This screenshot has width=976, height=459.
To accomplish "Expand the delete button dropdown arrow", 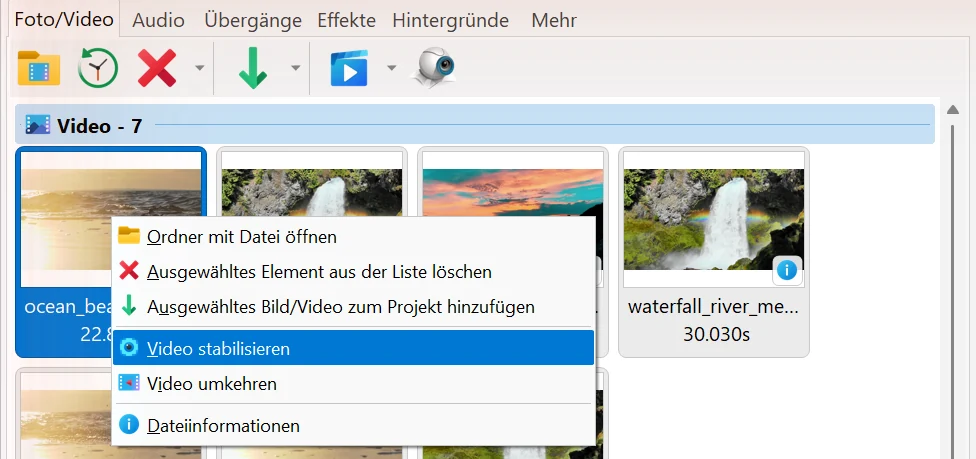I will 199,67.
